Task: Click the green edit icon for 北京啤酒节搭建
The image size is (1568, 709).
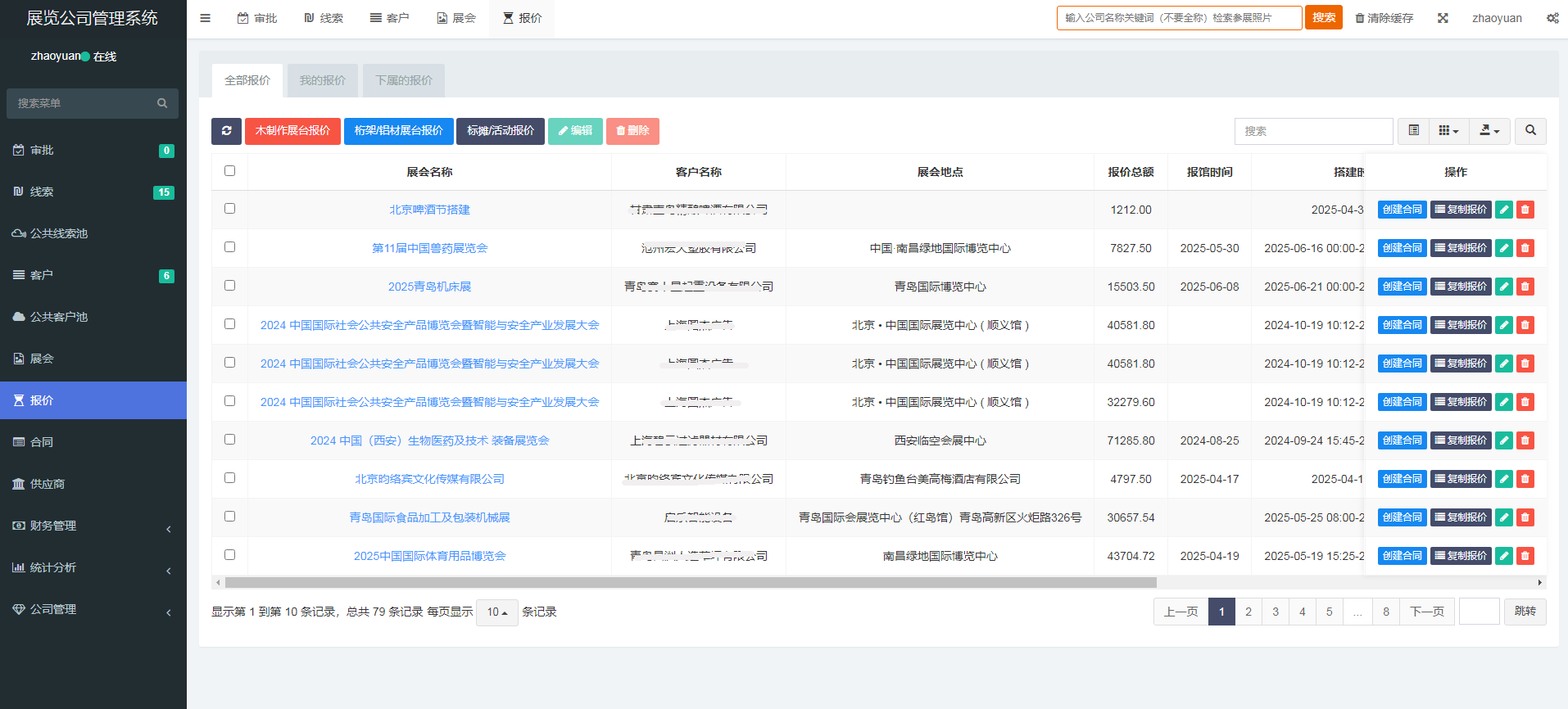Action: 1503,210
